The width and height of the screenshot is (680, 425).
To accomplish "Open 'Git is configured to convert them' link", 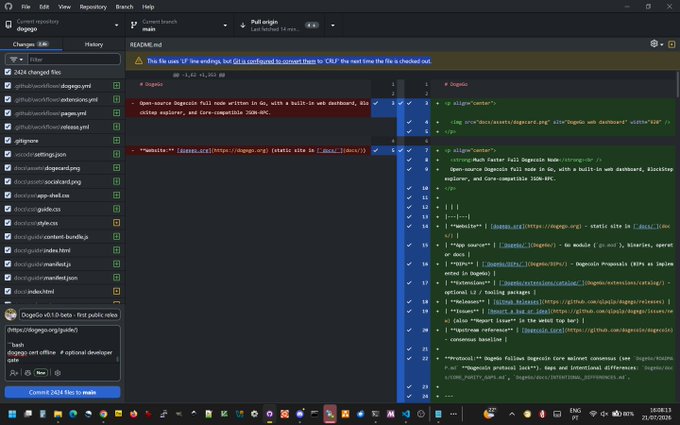I will (x=275, y=61).
